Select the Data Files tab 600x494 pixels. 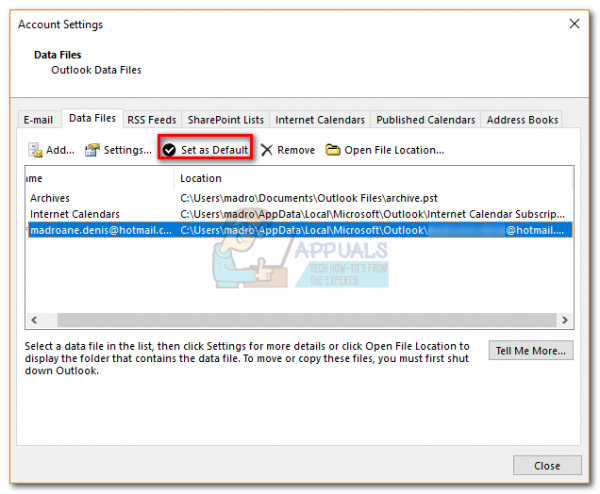(x=92, y=118)
